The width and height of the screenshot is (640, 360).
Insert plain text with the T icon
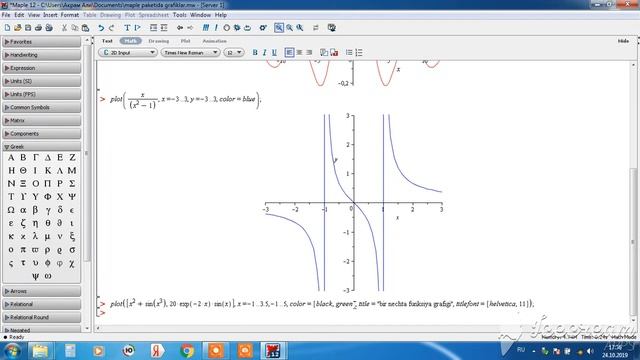click(x=127, y=28)
